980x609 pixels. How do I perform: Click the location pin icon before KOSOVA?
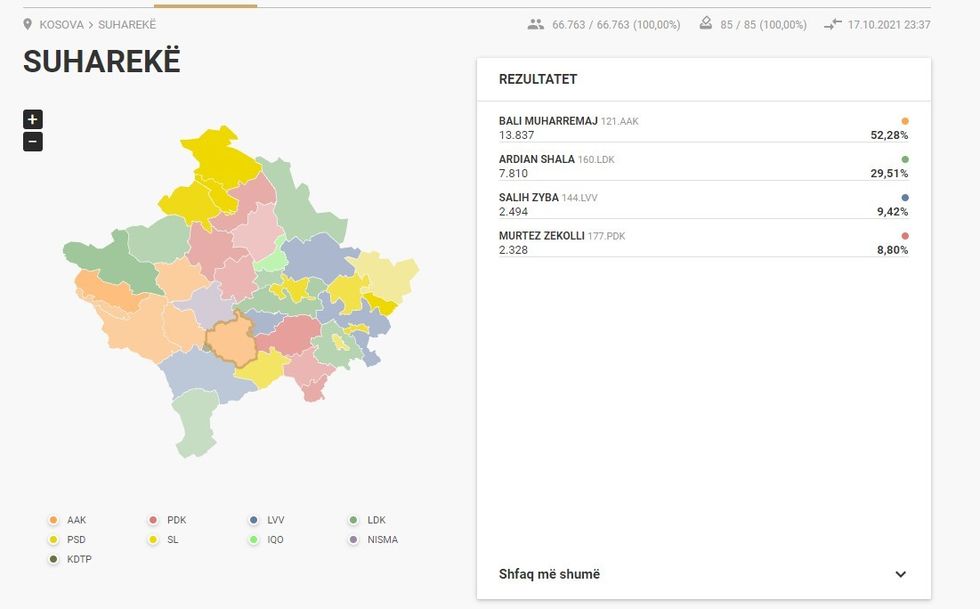click(28, 24)
